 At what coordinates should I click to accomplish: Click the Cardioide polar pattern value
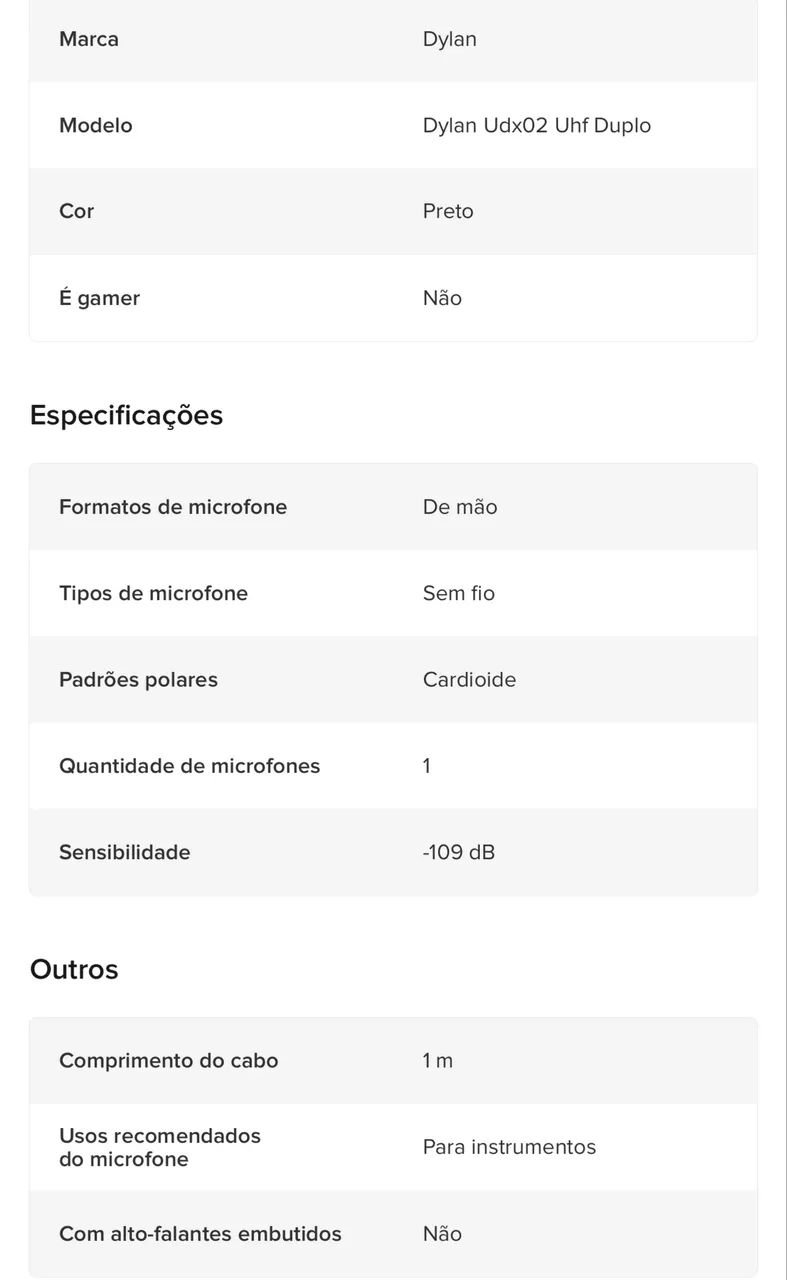click(x=469, y=680)
